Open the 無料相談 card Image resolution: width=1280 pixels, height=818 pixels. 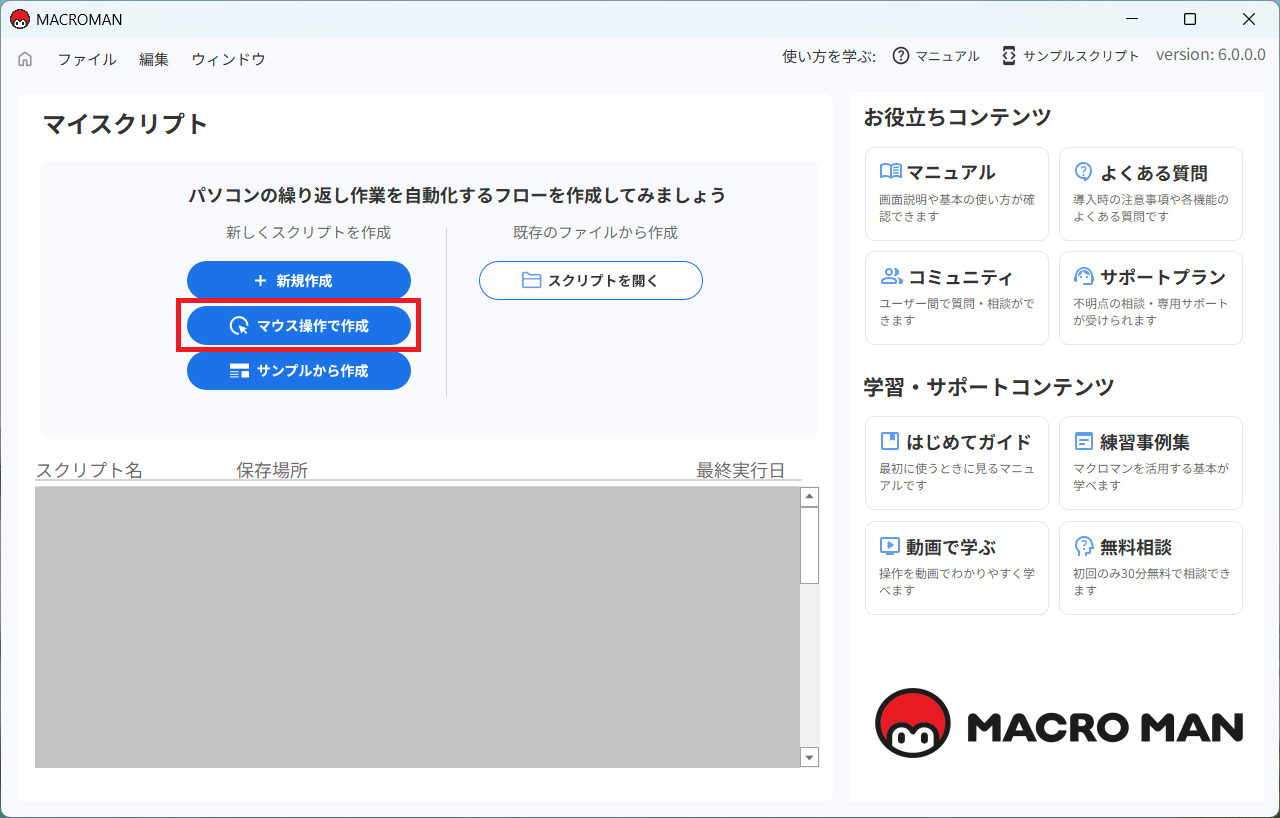(1151, 568)
